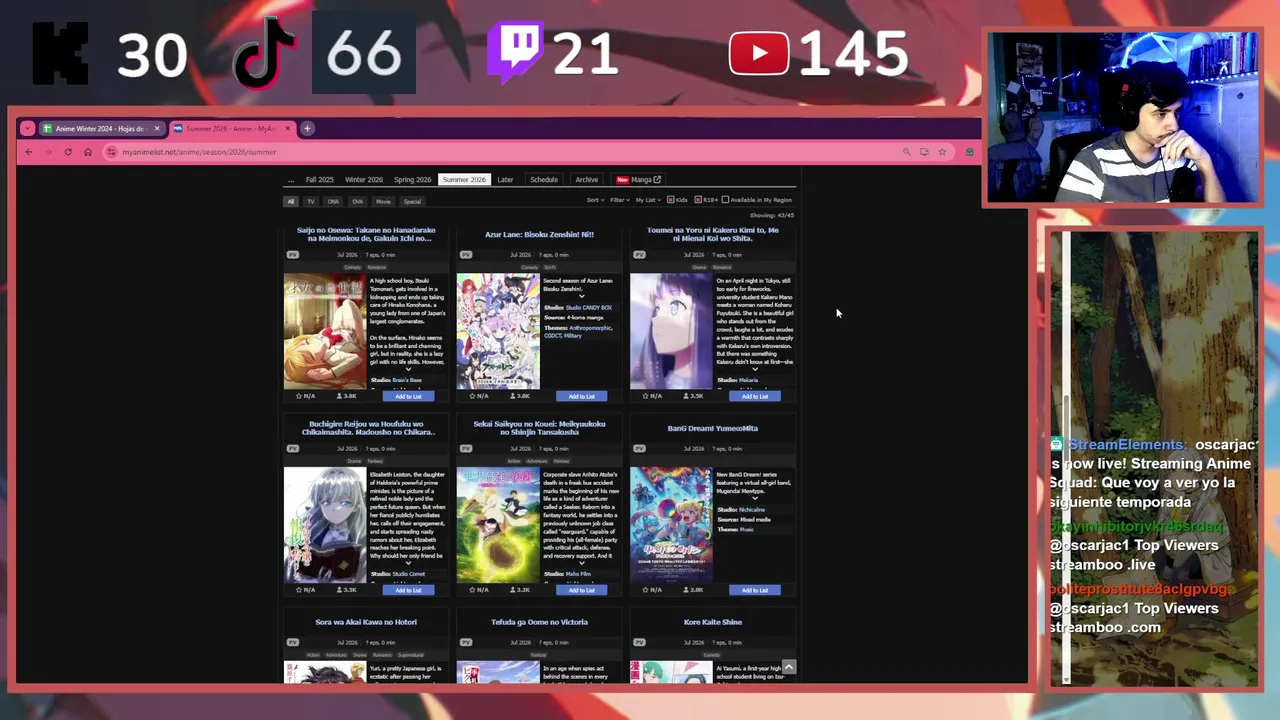1280x720 pixels.
Task: Show earlier seasons via ellipsis
Action: point(291,180)
